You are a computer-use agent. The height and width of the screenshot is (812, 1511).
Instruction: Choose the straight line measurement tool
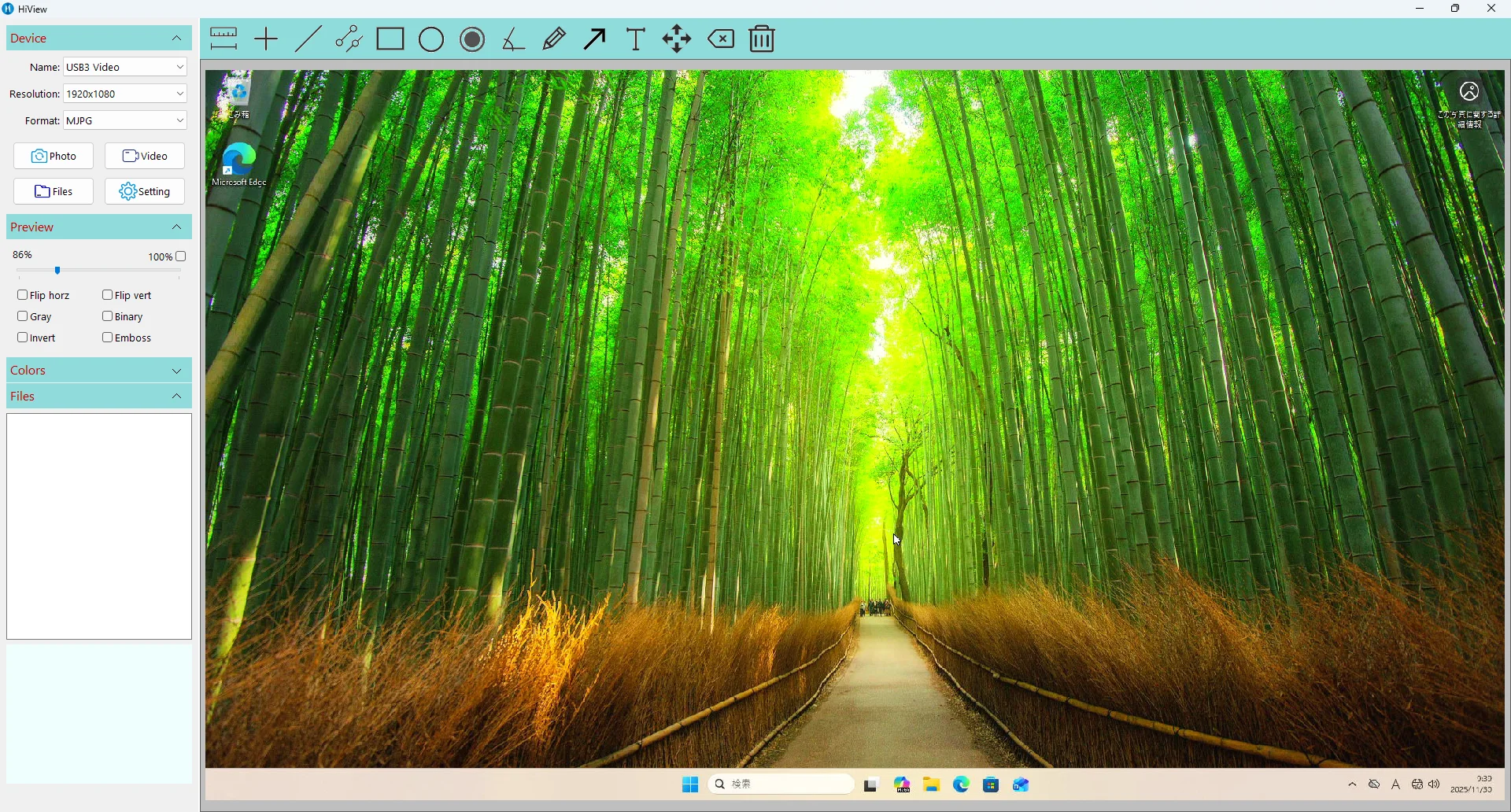(x=308, y=39)
